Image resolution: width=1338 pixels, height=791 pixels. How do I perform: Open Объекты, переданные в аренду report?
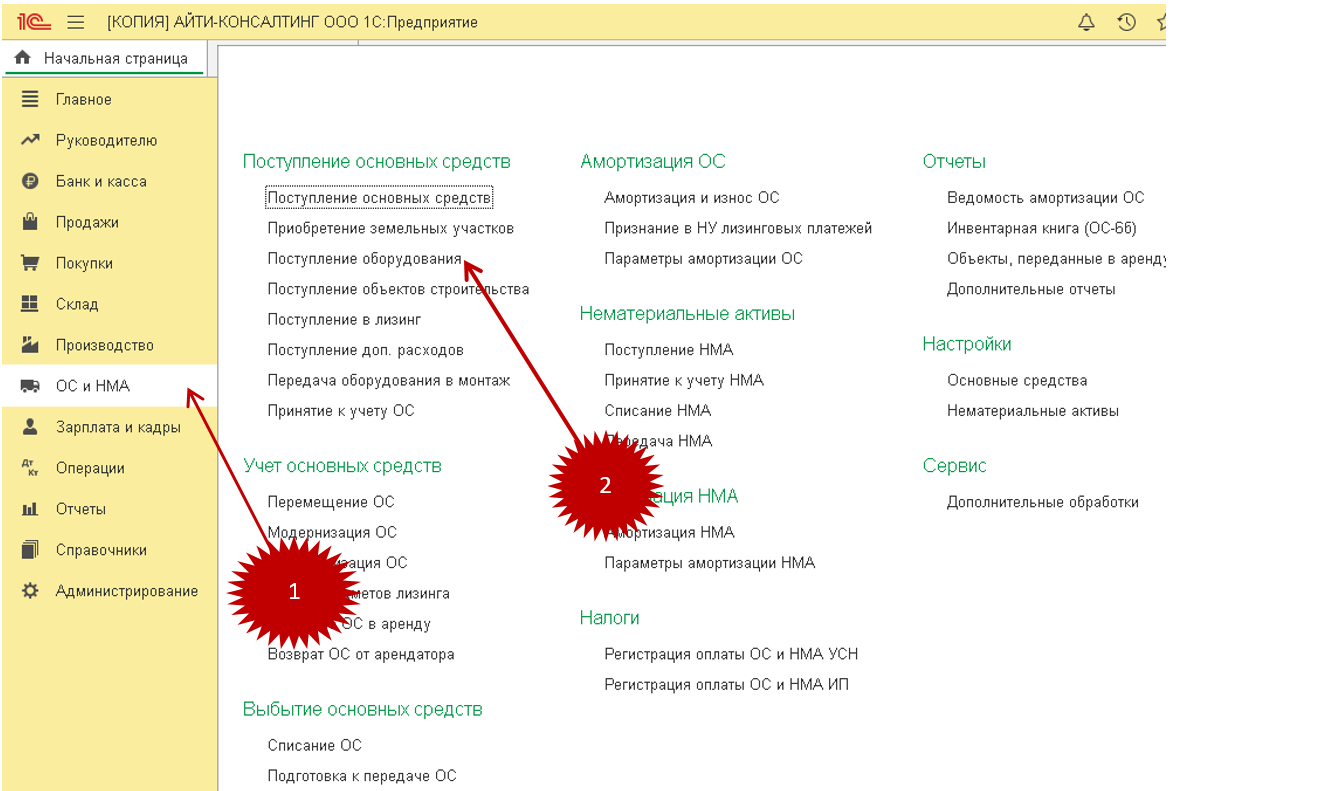point(1056,259)
